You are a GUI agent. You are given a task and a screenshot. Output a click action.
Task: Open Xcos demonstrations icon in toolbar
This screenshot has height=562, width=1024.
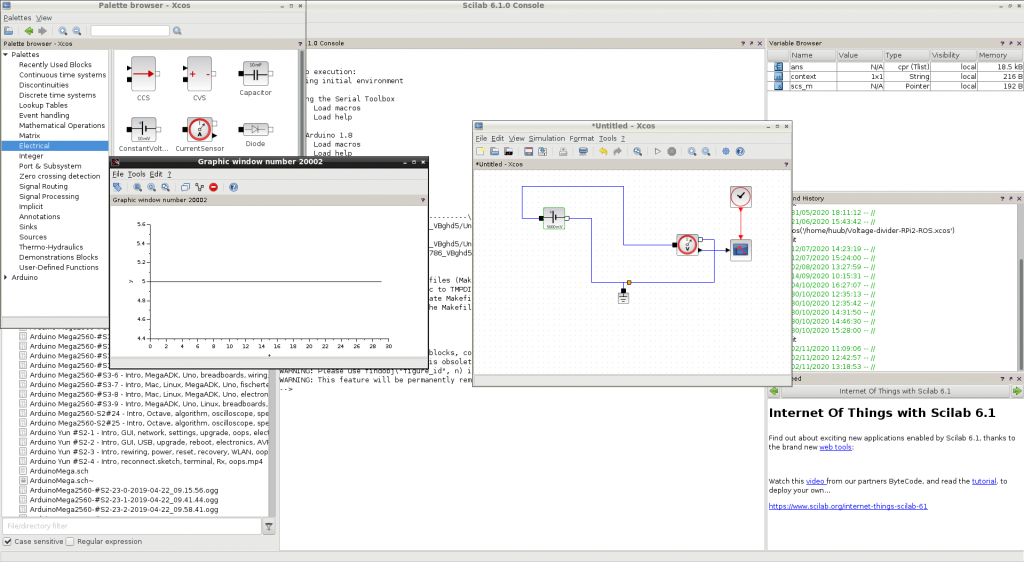coord(726,151)
